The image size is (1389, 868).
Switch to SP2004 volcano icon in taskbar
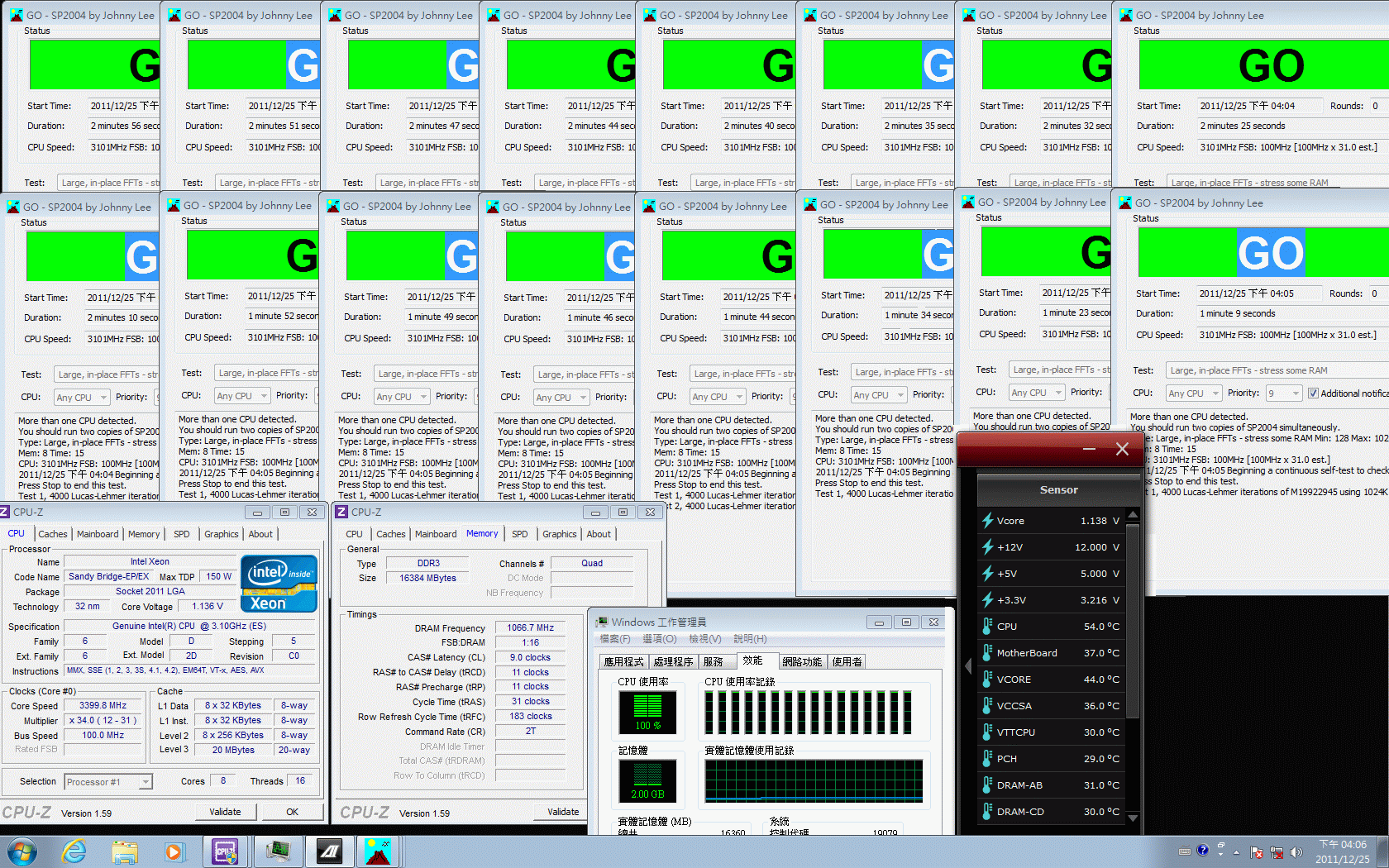378,851
